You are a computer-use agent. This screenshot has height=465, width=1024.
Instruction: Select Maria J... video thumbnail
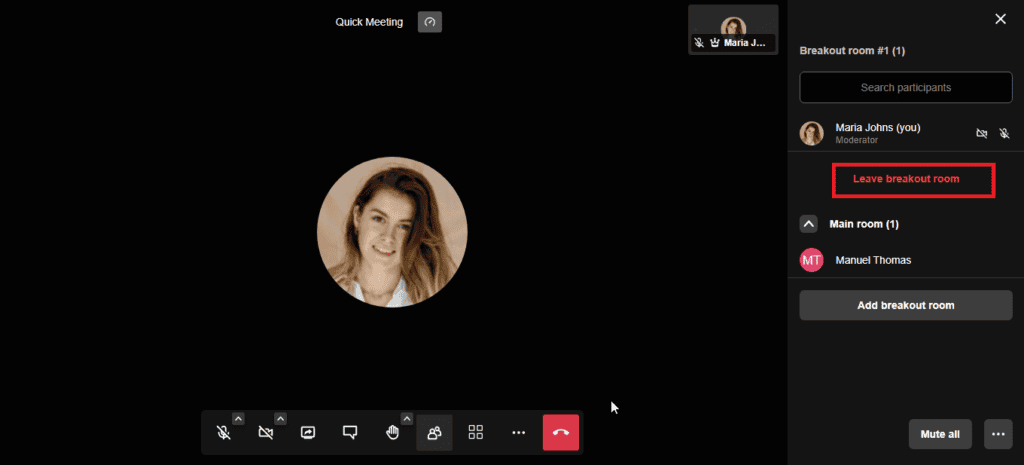733,29
